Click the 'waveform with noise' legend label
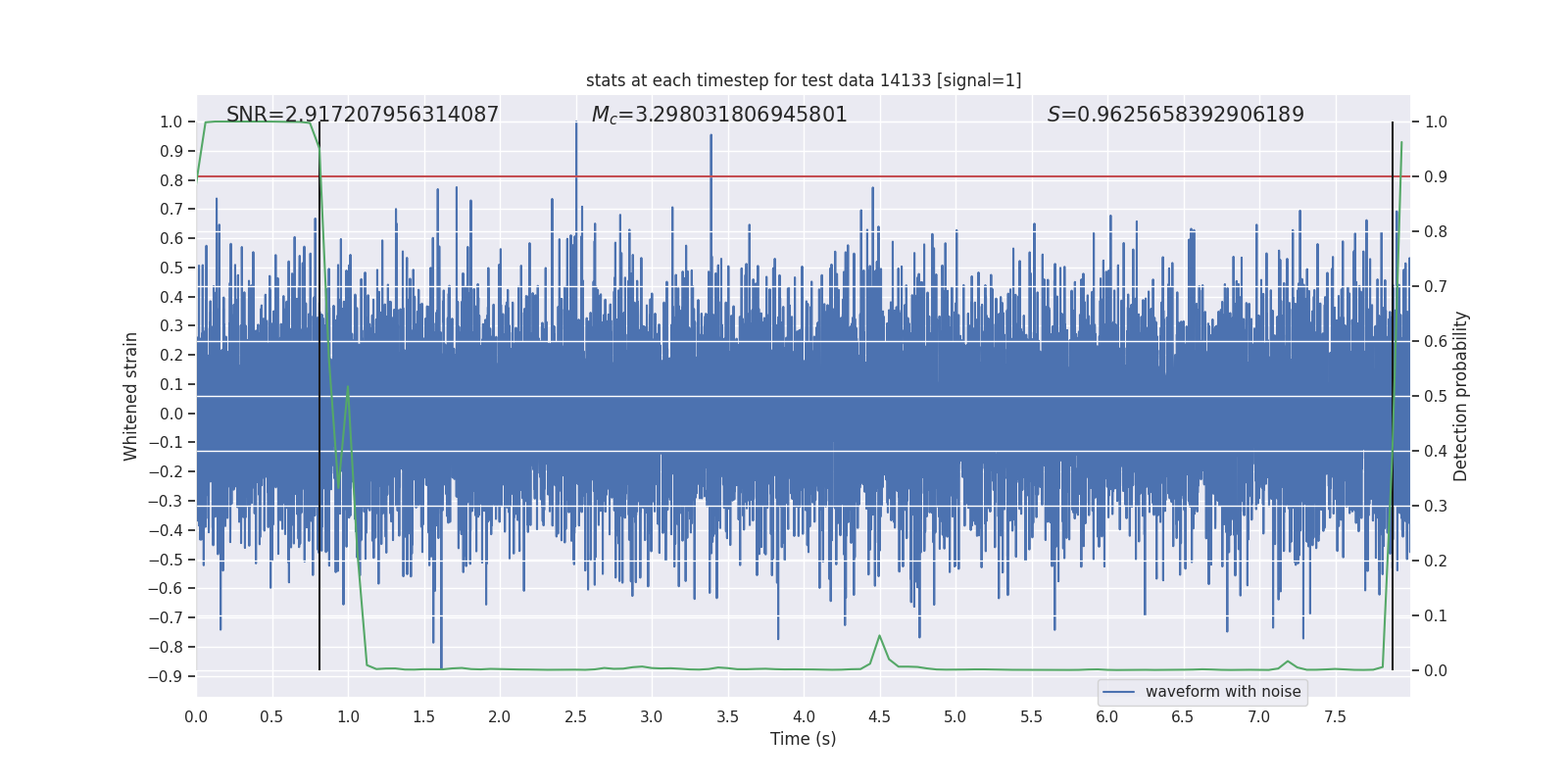 [1222, 692]
